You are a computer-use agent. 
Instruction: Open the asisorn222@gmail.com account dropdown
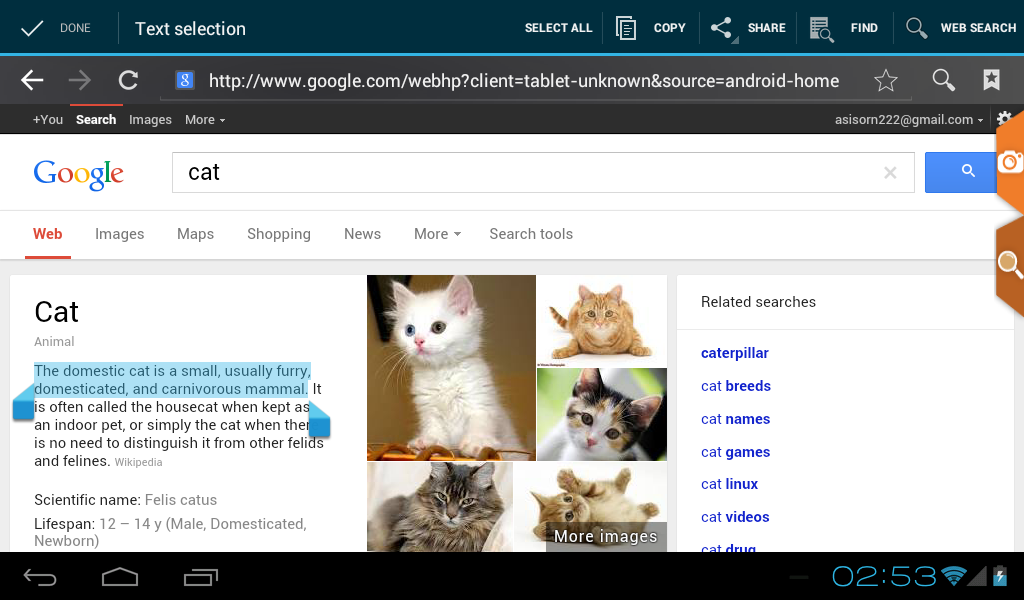[908, 119]
